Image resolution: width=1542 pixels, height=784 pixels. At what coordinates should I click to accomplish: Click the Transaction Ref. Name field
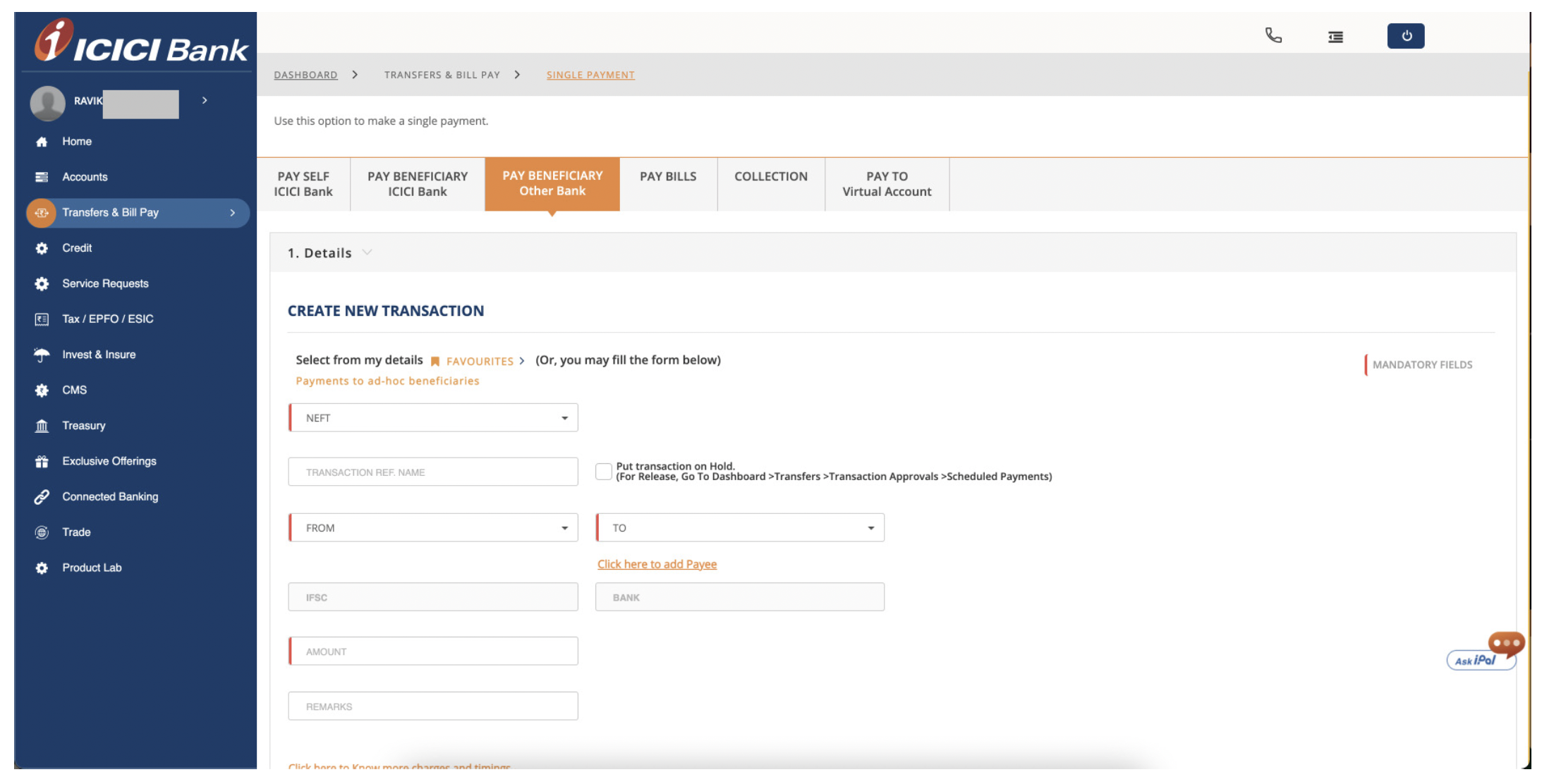pyautogui.click(x=433, y=472)
